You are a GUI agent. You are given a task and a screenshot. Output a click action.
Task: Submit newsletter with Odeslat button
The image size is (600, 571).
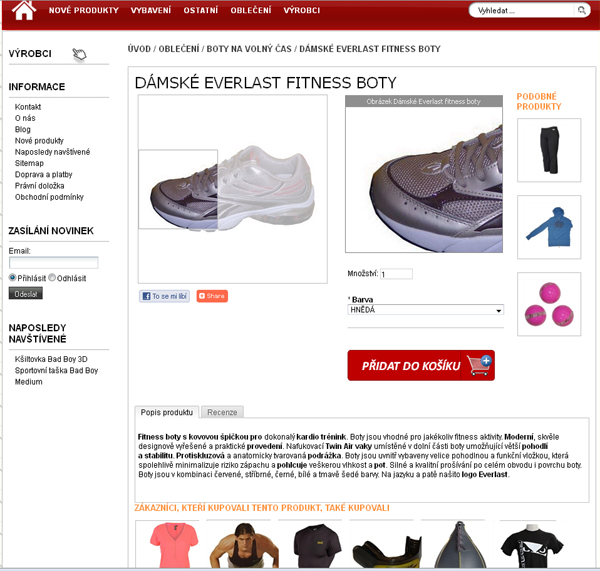pyautogui.click(x=26, y=294)
